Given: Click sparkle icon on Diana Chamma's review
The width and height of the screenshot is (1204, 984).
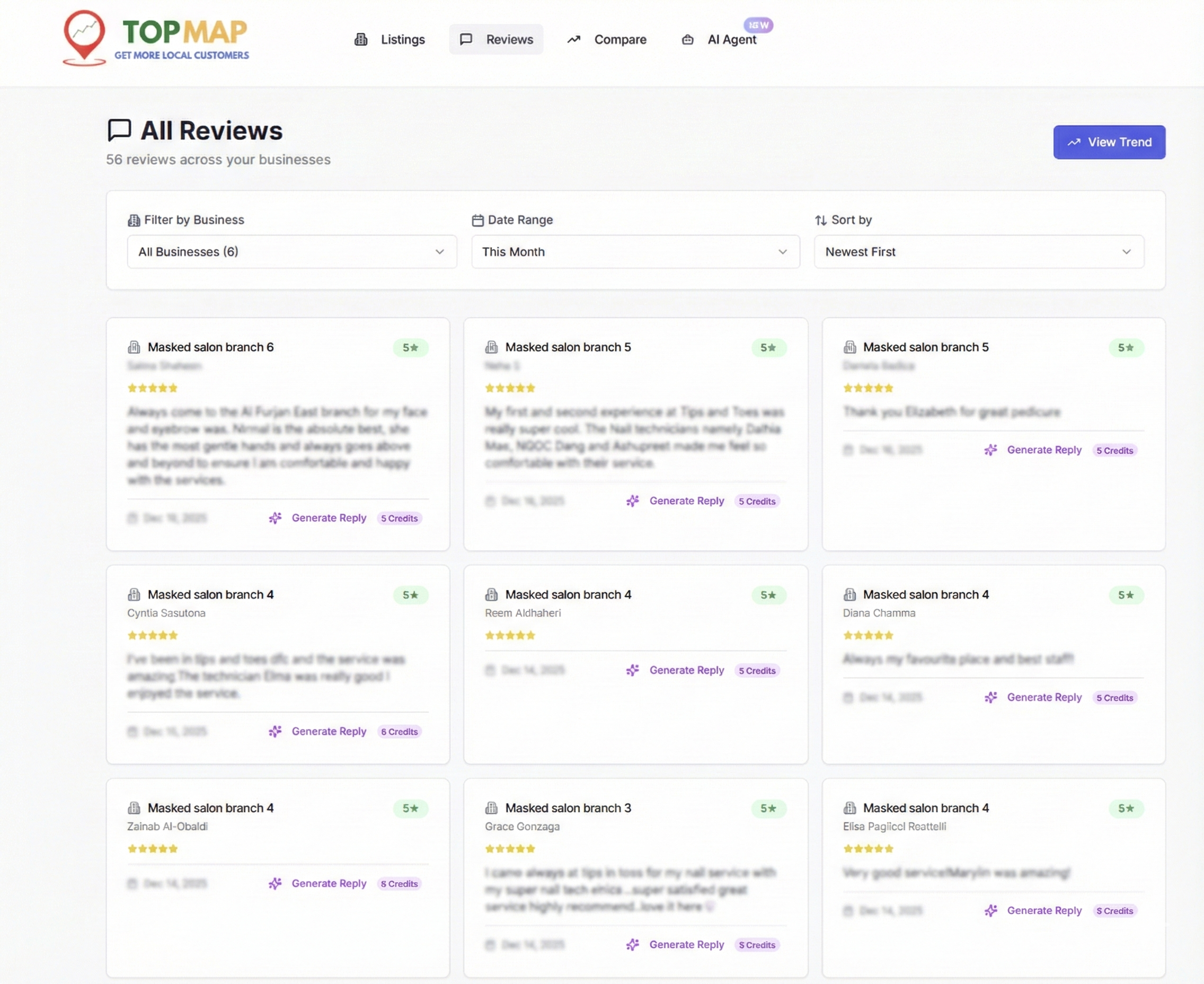Looking at the screenshot, I should (990, 697).
